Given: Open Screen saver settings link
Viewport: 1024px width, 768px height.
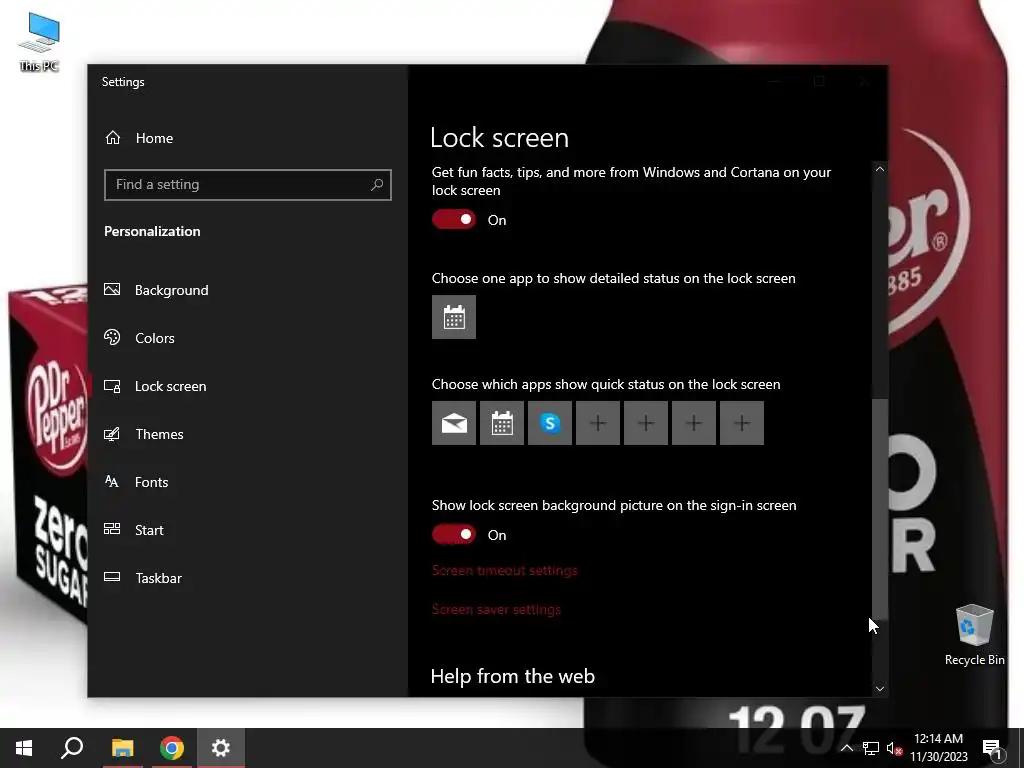Looking at the screenshot, I should (496, 609).
